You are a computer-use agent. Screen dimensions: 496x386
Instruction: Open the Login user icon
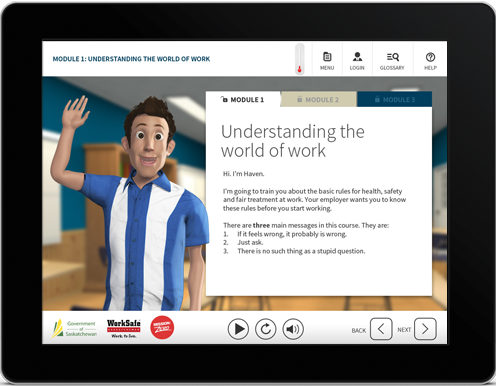[357, 57]
